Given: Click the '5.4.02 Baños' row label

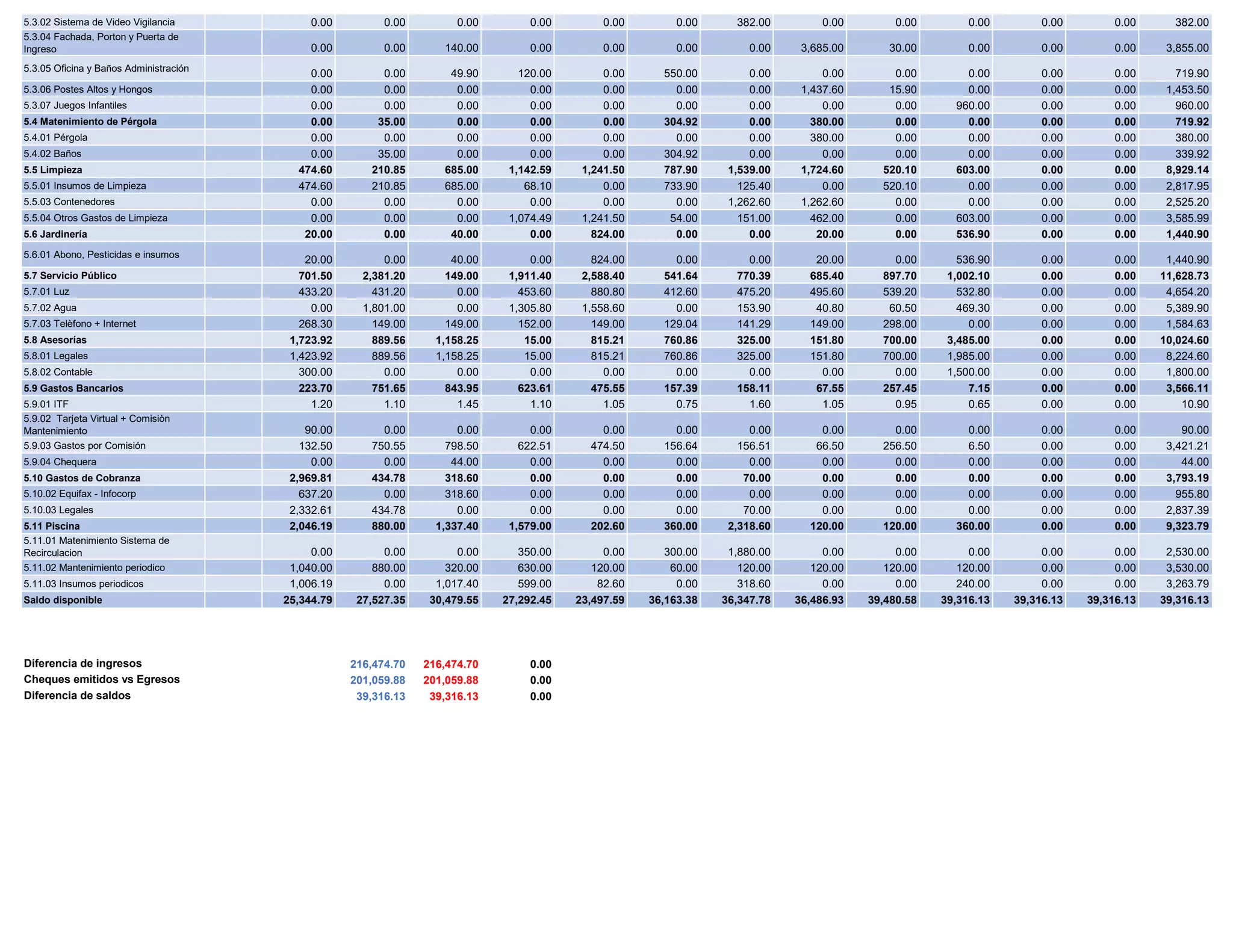Looking at the screenshot, I should 52,154.
